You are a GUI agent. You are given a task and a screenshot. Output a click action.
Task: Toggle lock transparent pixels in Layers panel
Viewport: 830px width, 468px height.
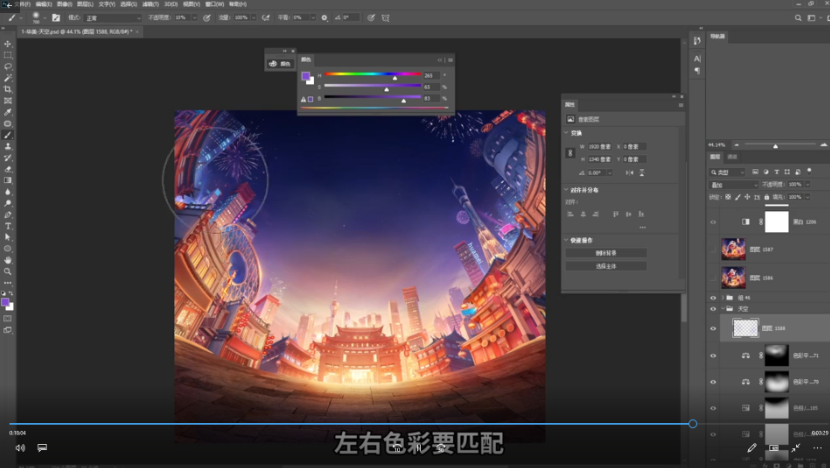[x=728, y=197]
